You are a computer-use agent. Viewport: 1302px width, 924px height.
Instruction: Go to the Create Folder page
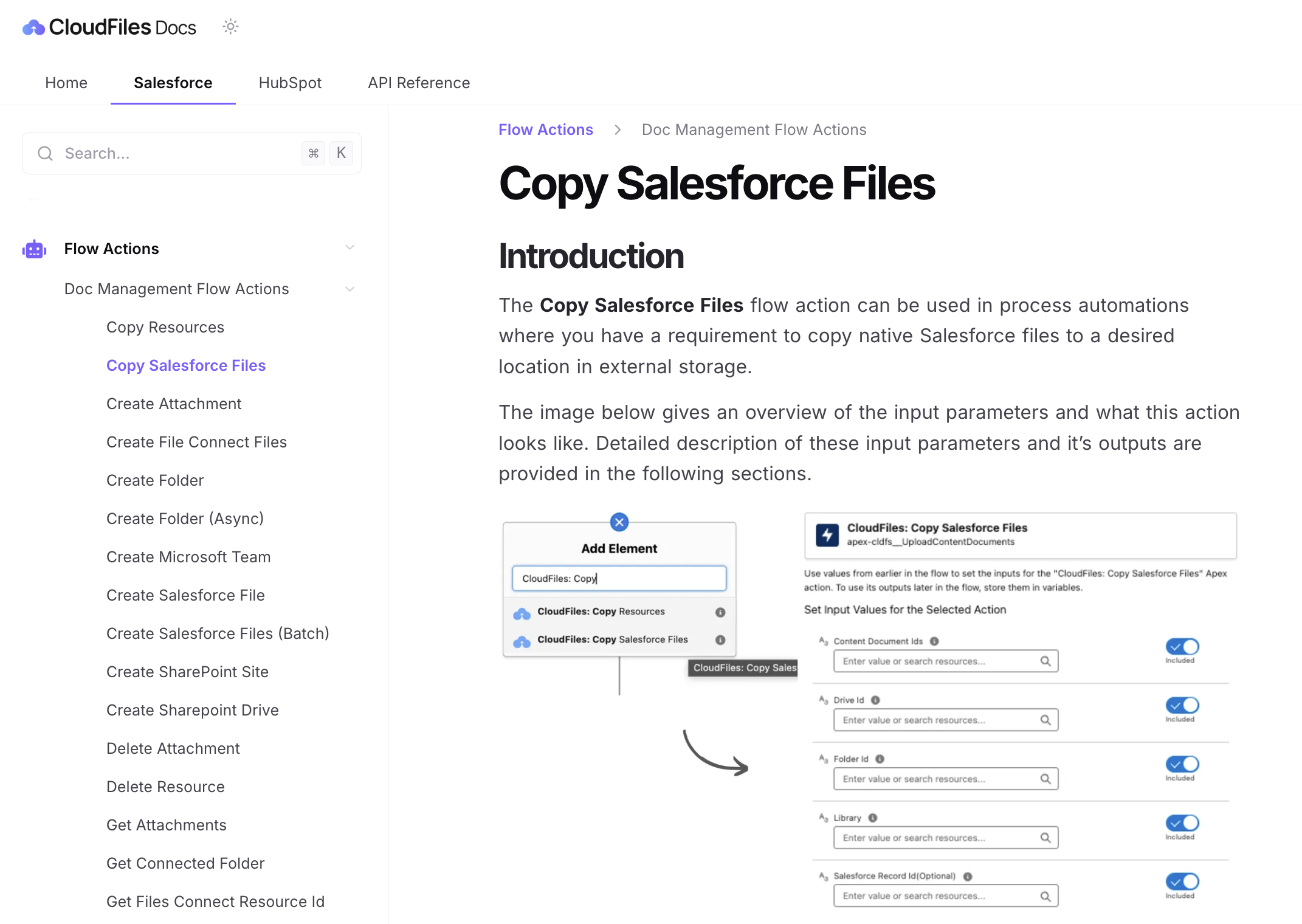tap(155, 480)
